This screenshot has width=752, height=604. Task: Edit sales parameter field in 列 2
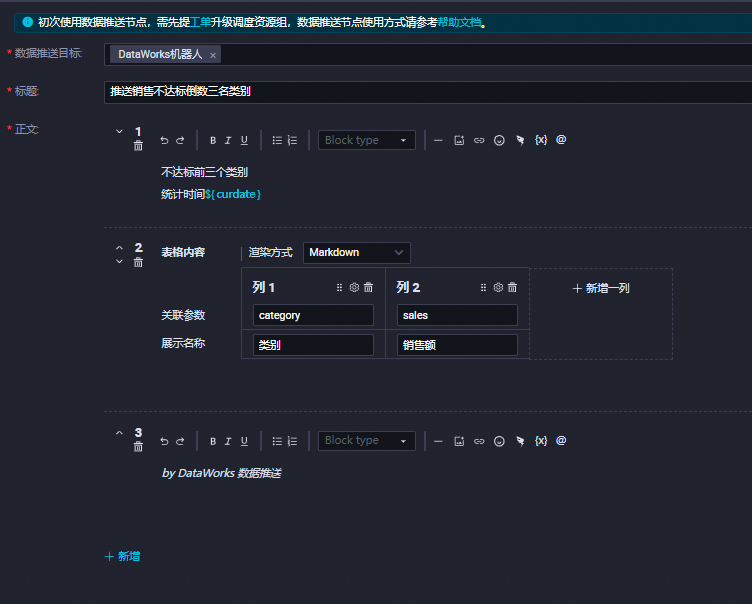(457, 315)
